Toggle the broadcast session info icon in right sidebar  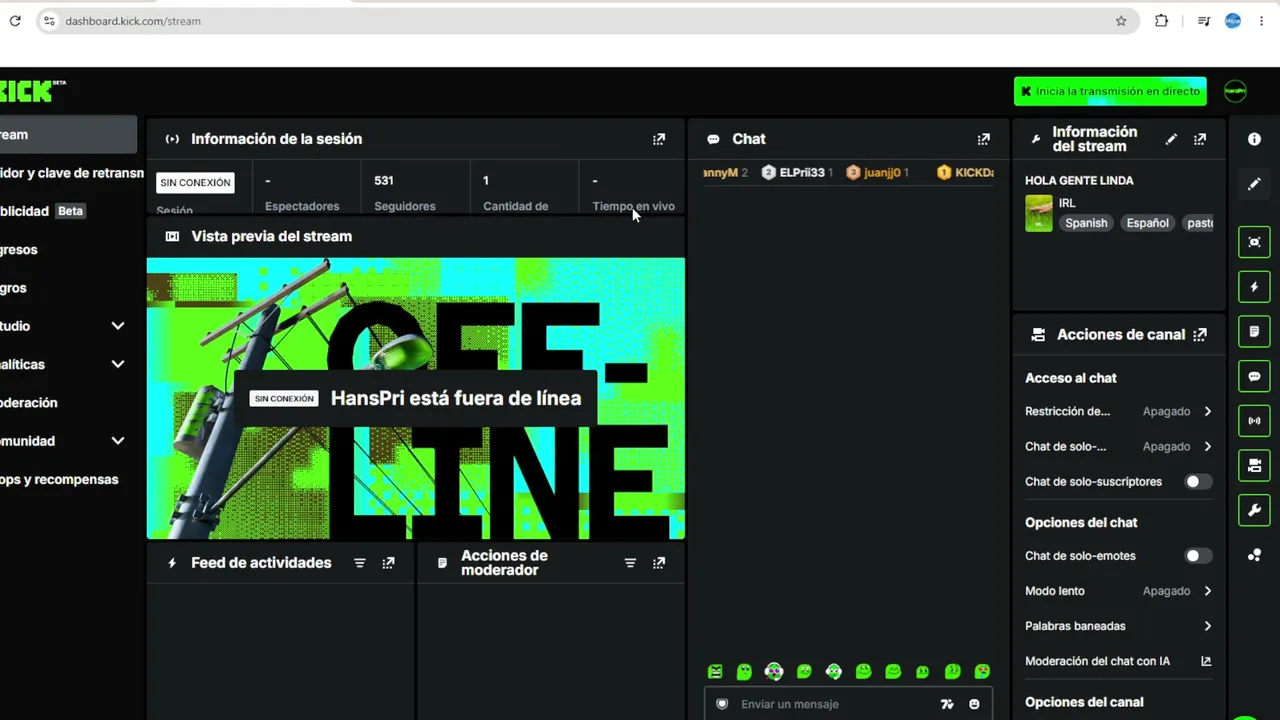pos(1254,421)
